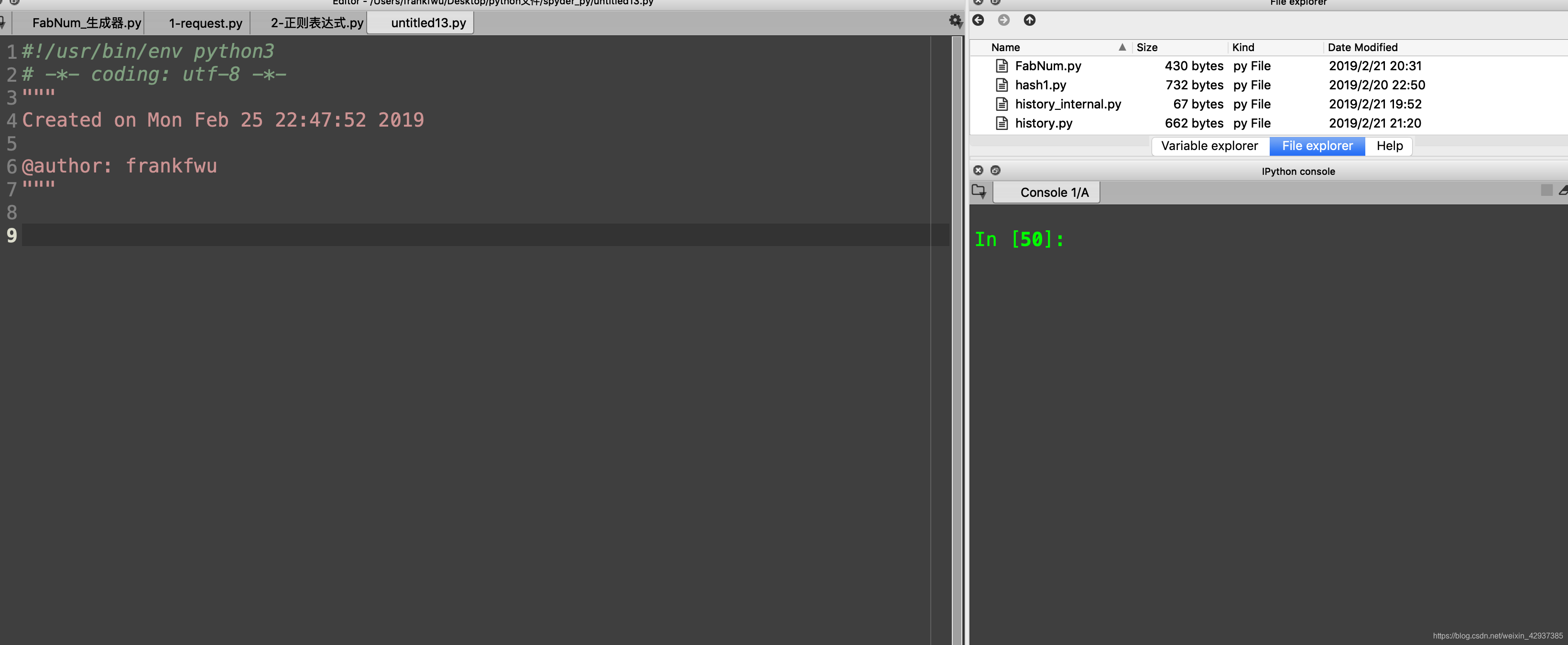This screenshot has width=1568, height=645.
Task: Click the IPython In [50] prompt
Action: (x=1020, y=239)
